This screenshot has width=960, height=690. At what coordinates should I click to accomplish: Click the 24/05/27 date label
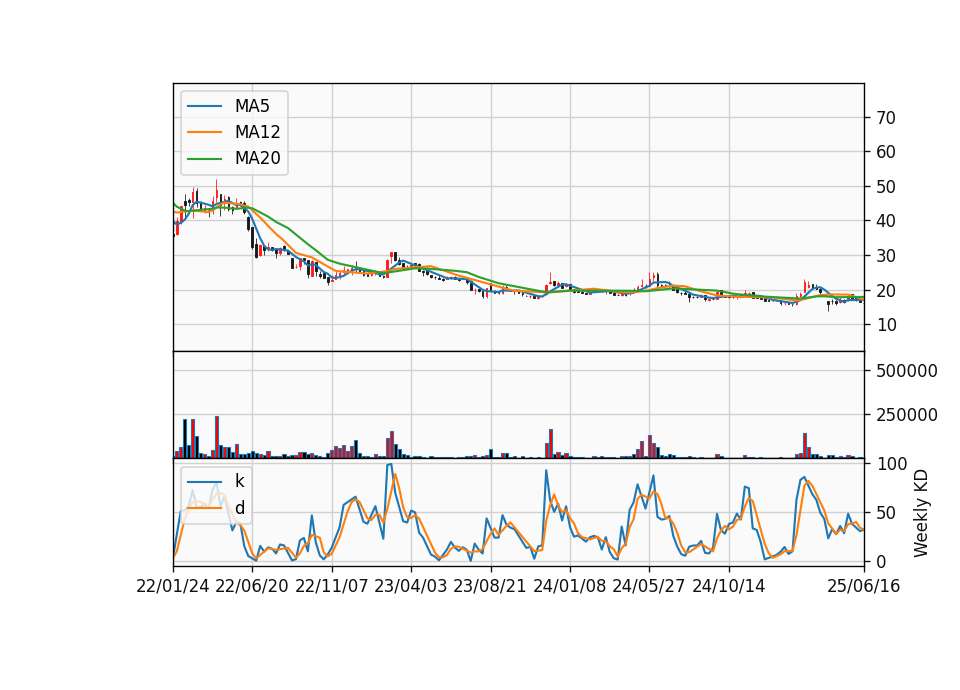tap(648, 586)
